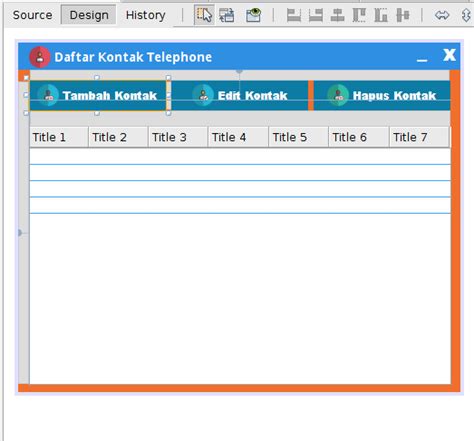
Task: Toggle vertical resizability arrow icon
Action: tap(466, 15)
